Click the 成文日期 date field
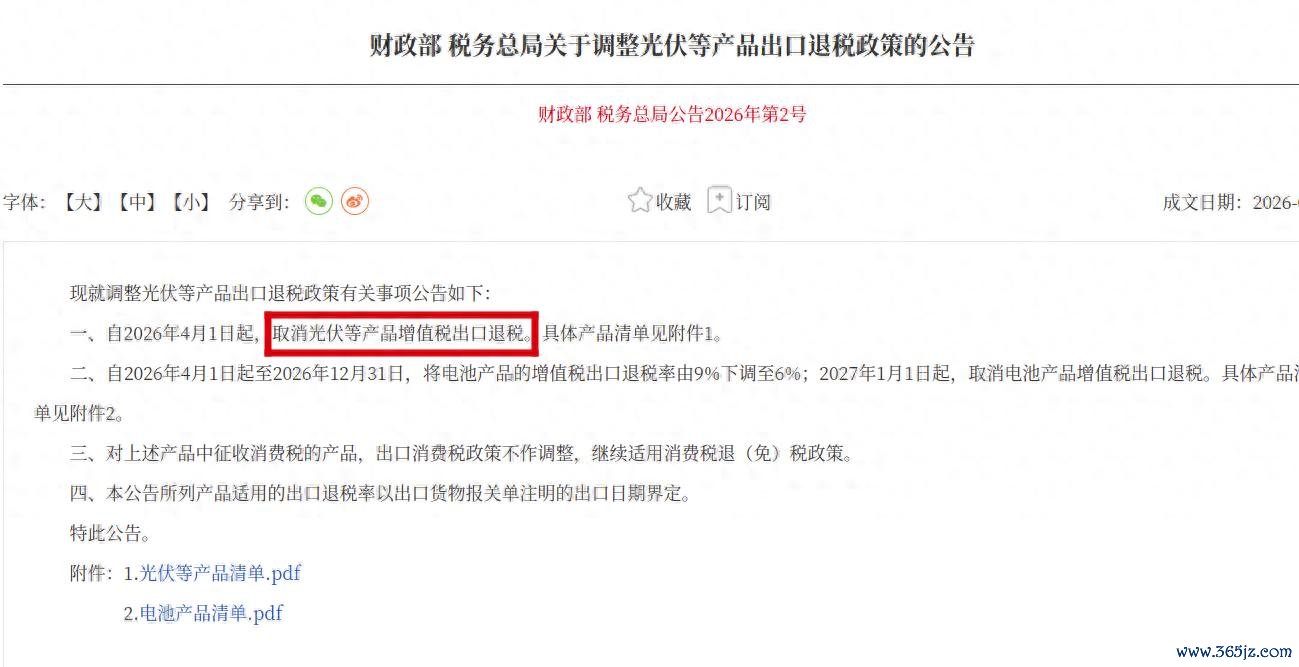The image size is (1299, 667). 1230,202
